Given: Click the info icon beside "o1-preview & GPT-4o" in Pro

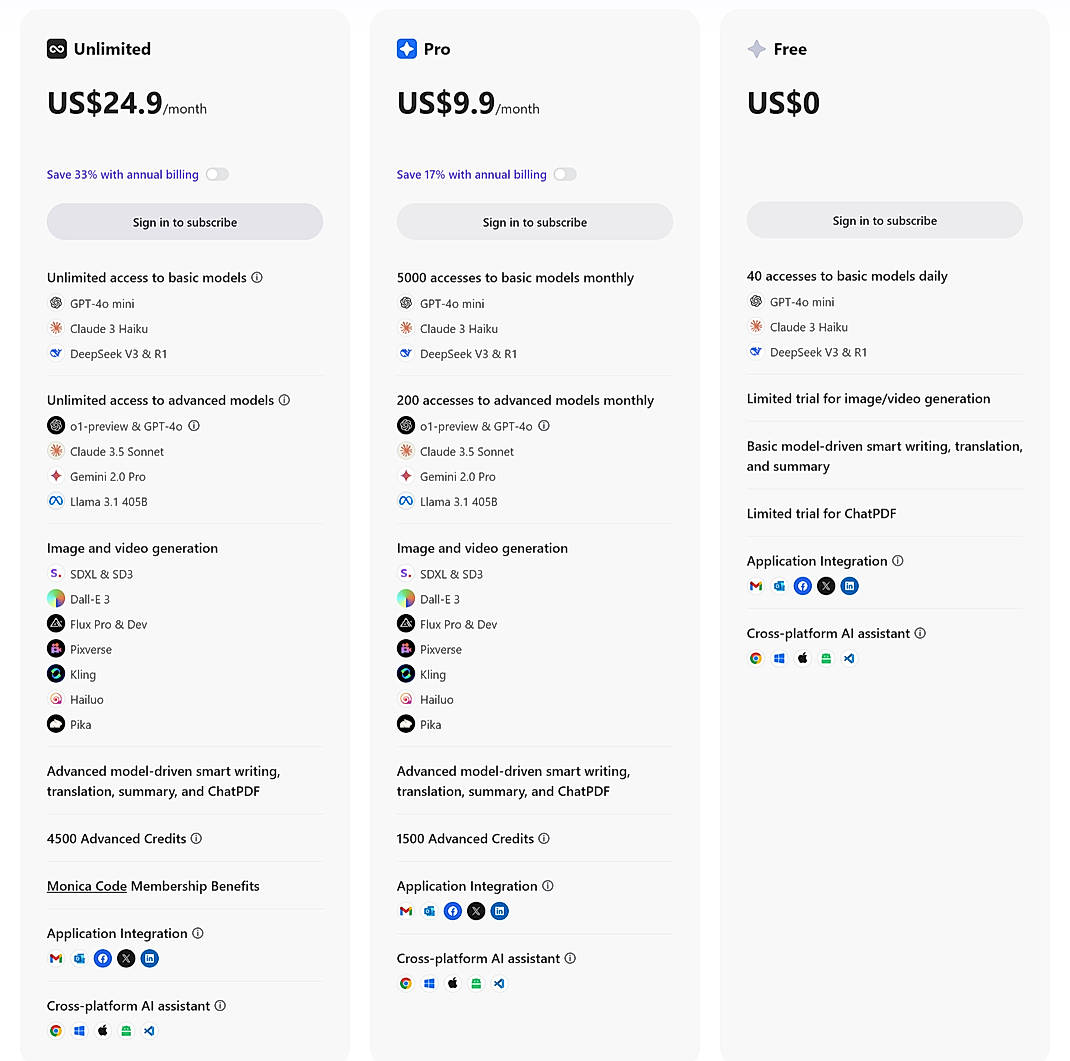Looking at the screenshot, I should (544, 425).
